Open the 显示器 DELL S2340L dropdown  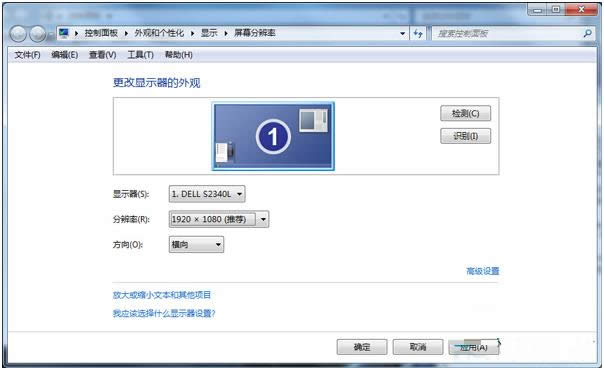click(x=207, y=194)
